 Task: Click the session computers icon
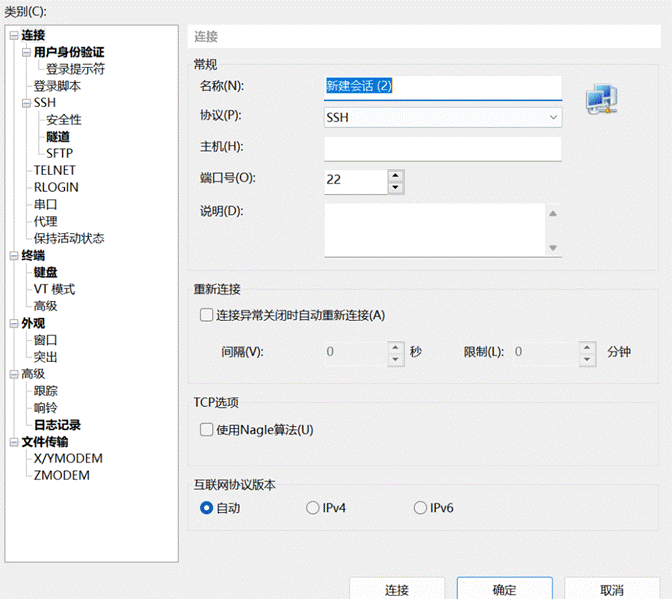click(601, 99)
